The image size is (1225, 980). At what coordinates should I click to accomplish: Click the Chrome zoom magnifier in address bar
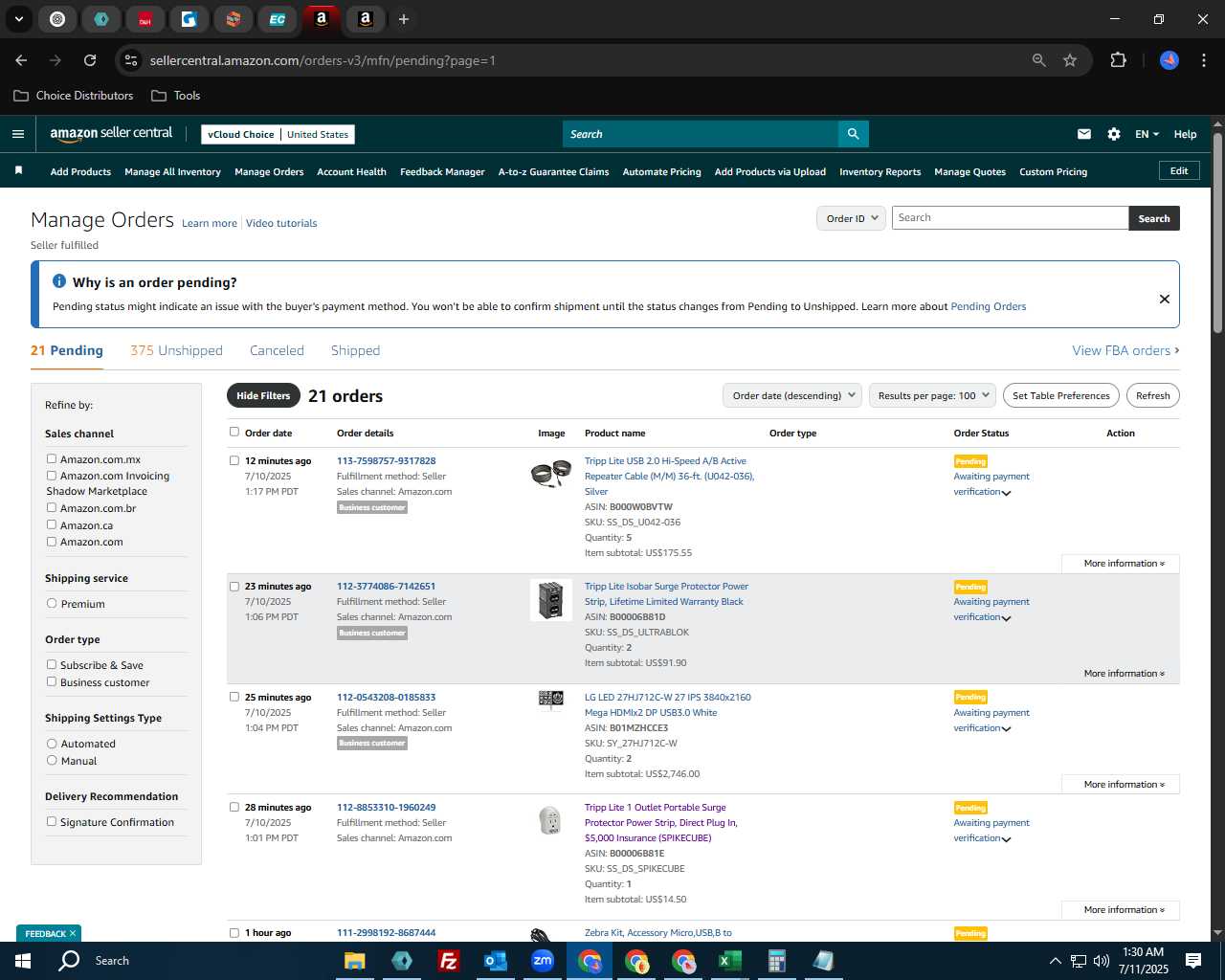click(1039, 60)
